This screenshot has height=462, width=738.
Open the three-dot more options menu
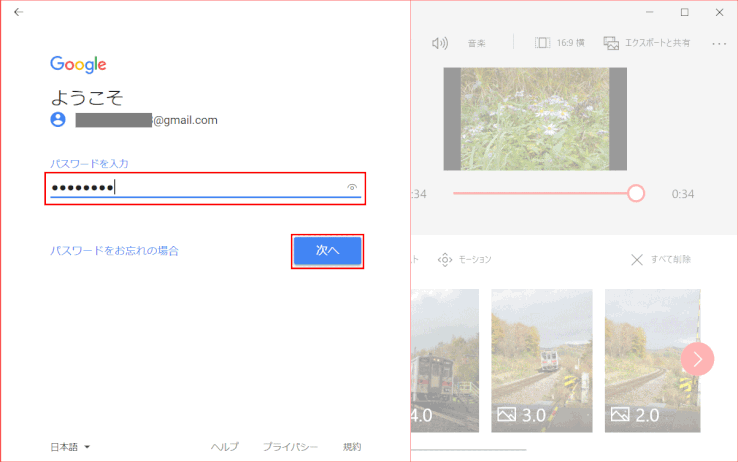(719, 44)
